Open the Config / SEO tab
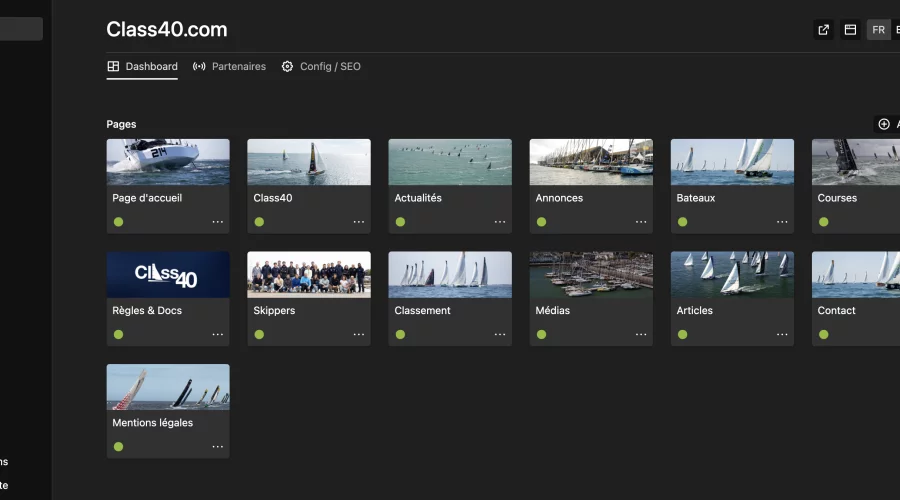900x500 pixels. coord(321,67)
